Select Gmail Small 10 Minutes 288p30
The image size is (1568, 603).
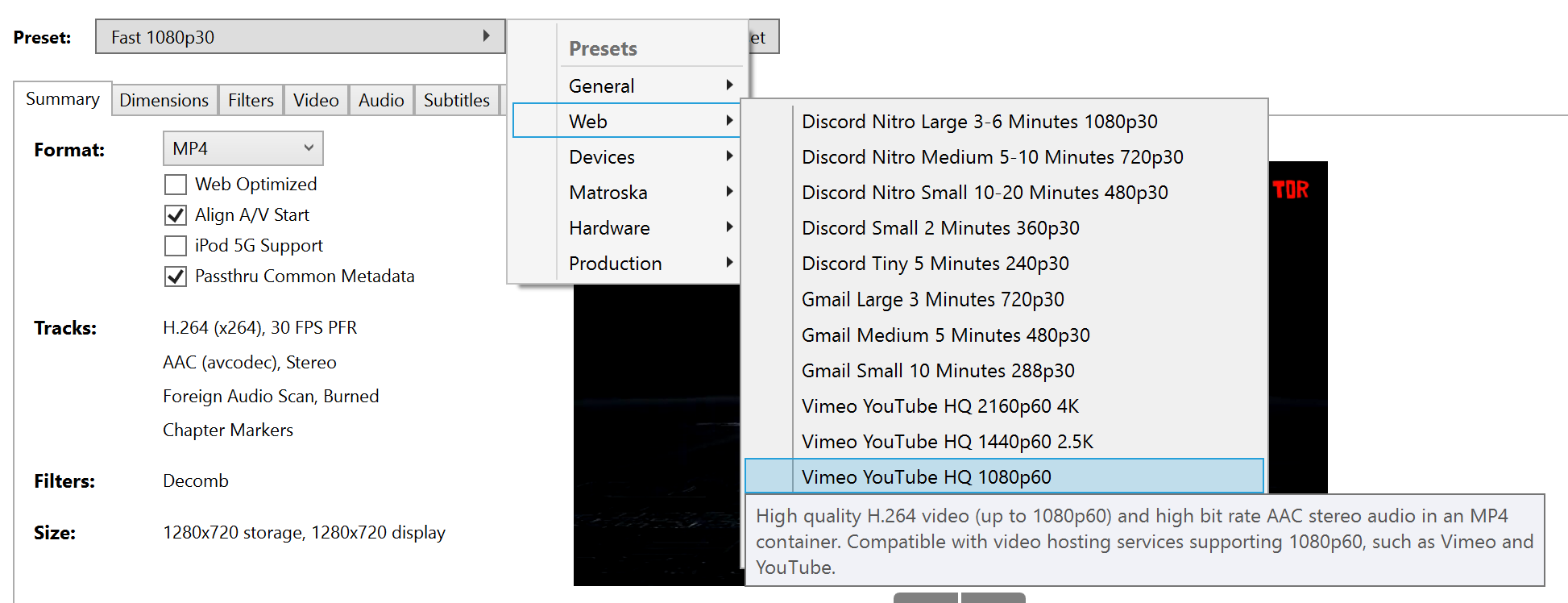[x=1004, y=370]
